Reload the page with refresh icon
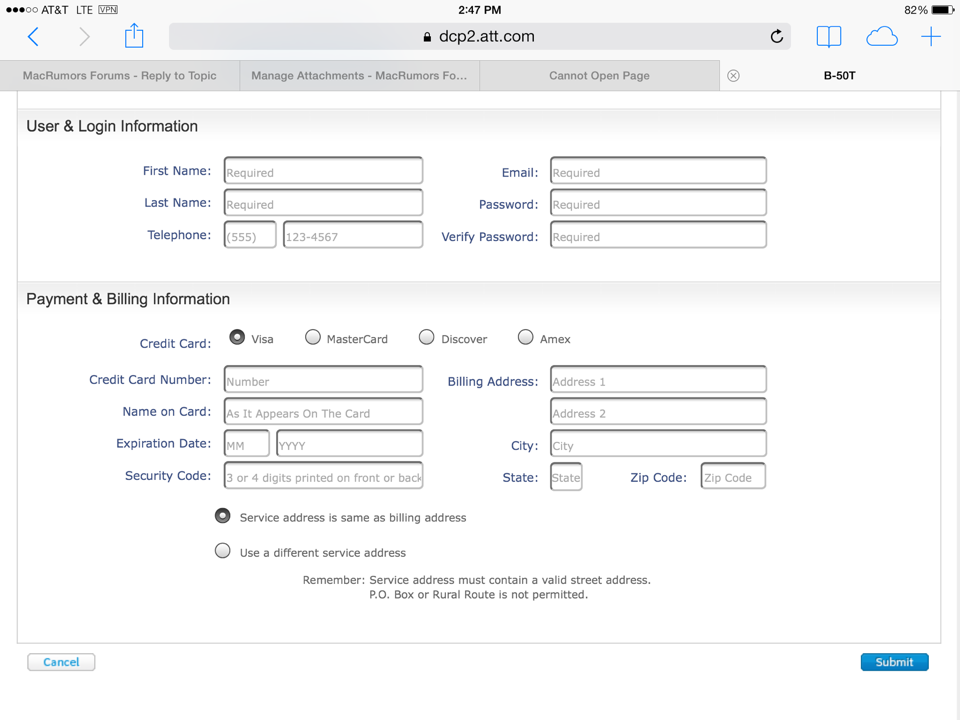 [x=776, y=37]
